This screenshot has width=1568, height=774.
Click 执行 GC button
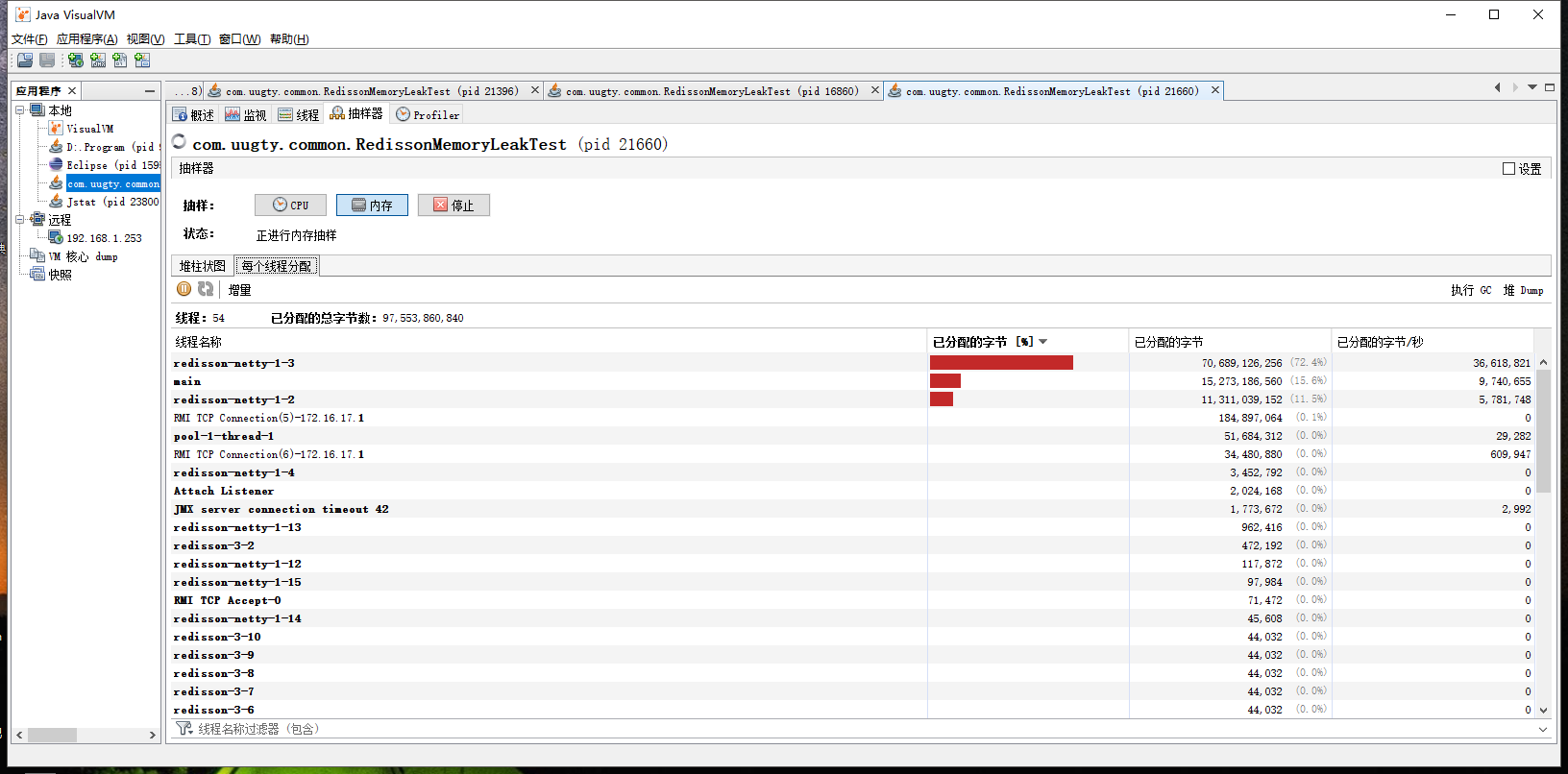point(1471,290)
